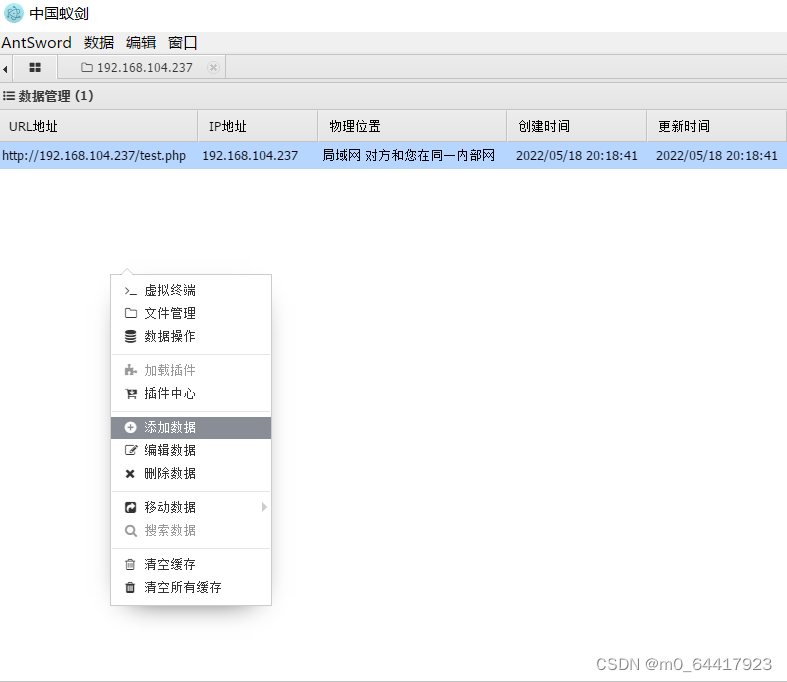
Task: Open the 窗口 menu
Action: tap(183, 43)
